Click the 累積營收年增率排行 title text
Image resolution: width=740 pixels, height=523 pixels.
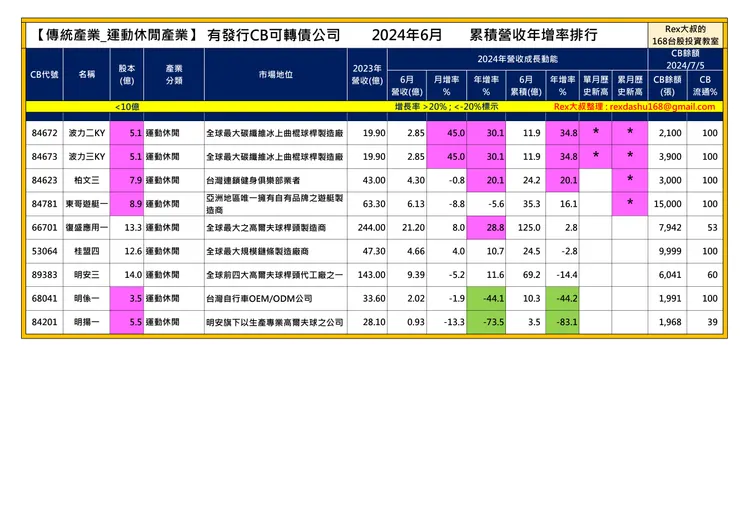click(x=534, y=35)
